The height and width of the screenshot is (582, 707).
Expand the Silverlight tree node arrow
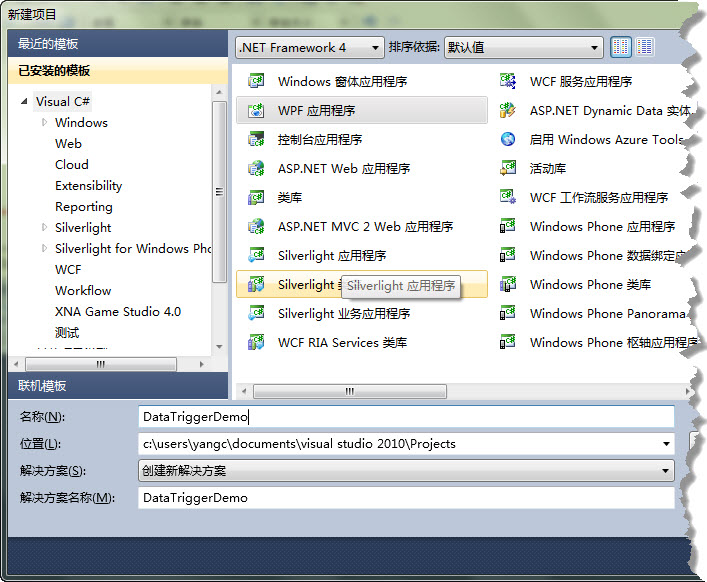tap(44, 227)
